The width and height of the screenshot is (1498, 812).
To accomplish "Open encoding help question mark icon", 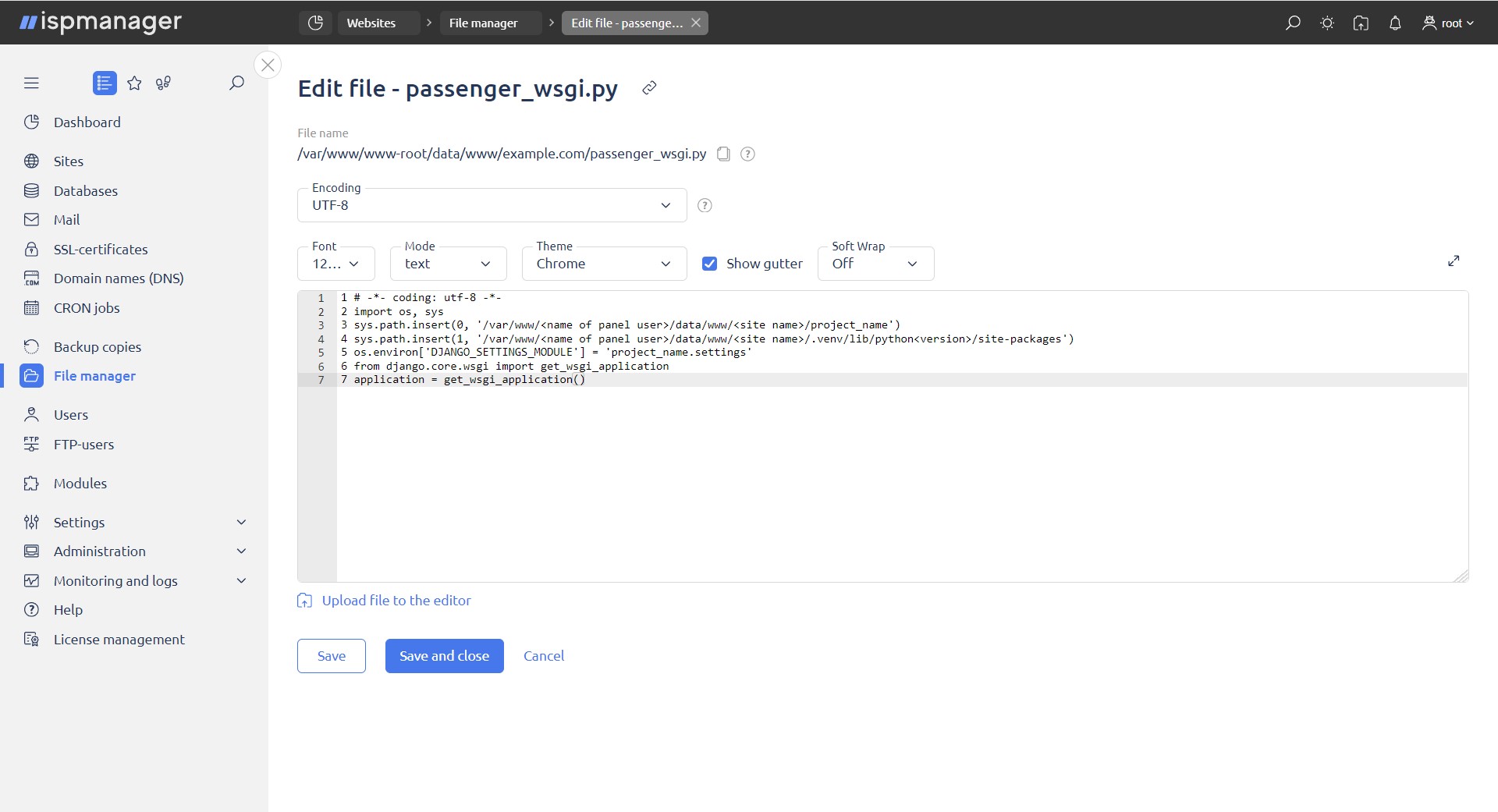I will click(x=705, y=204).
